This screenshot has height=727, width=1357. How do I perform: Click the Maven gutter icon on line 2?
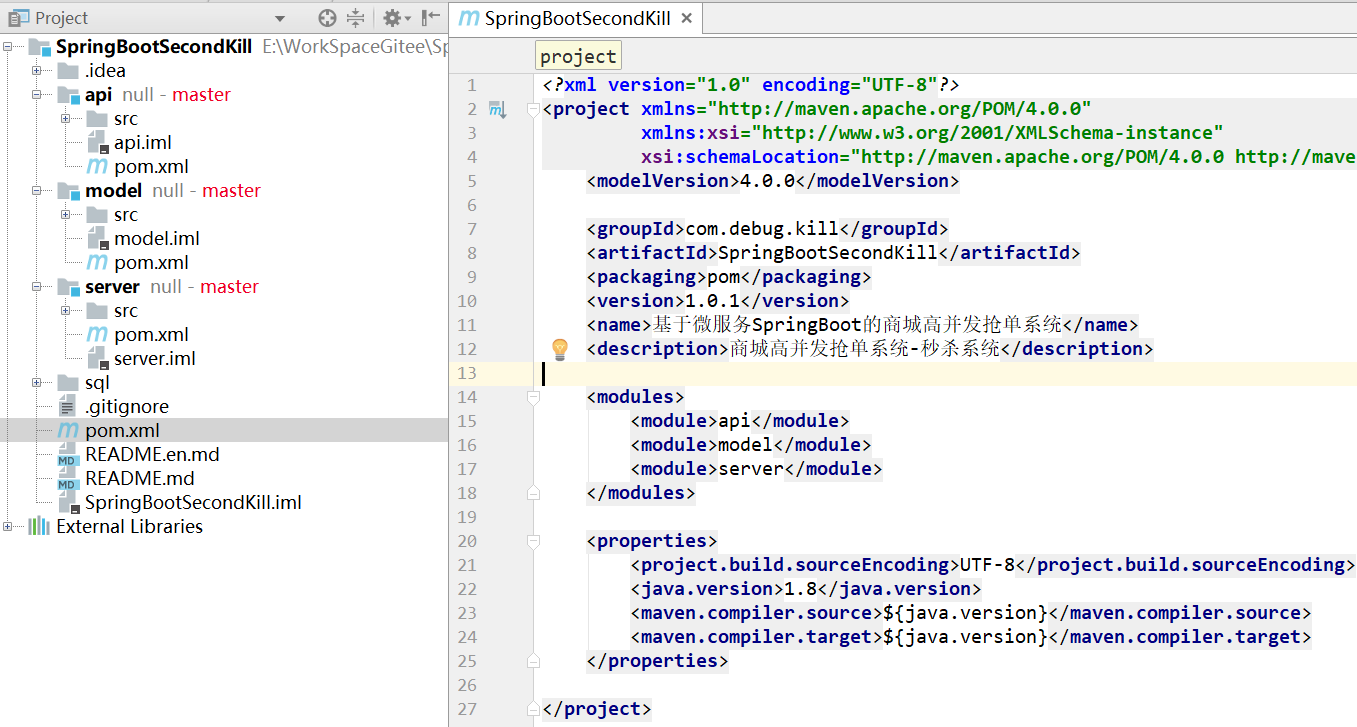[497, 109]
